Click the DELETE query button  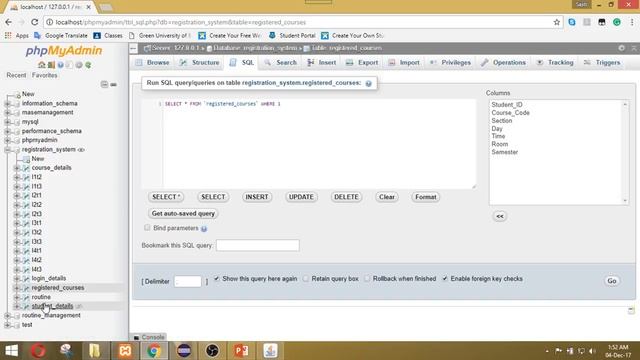pos(346,197)
